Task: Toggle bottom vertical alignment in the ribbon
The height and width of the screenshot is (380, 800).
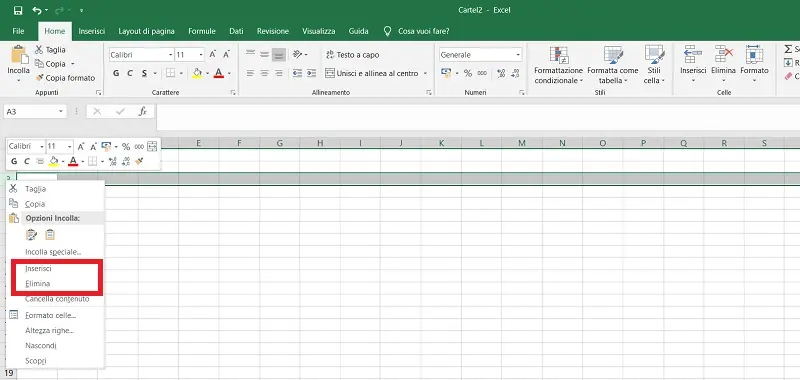Action: click(x=278, y=54)
